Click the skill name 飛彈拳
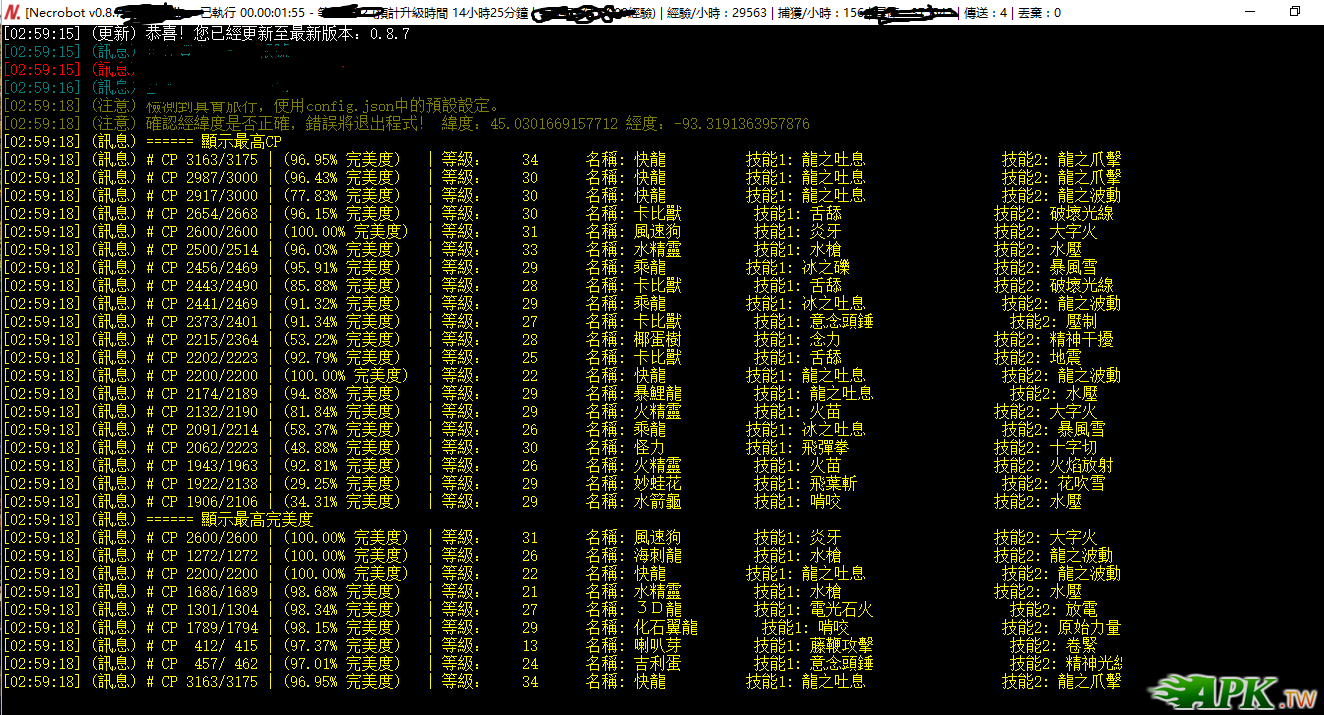The height and width of the screenshot is (715, 1324). click(826, 447)
